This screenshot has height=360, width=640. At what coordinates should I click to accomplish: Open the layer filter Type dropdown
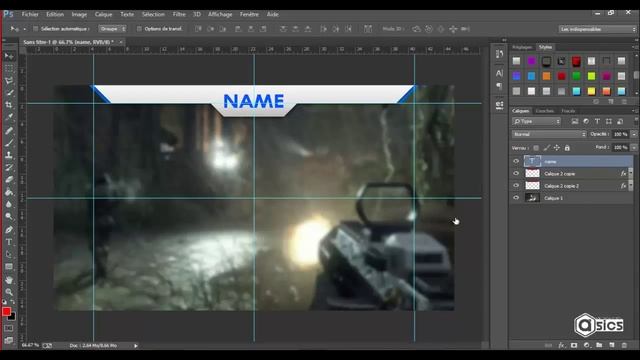(x=536, y=121)
